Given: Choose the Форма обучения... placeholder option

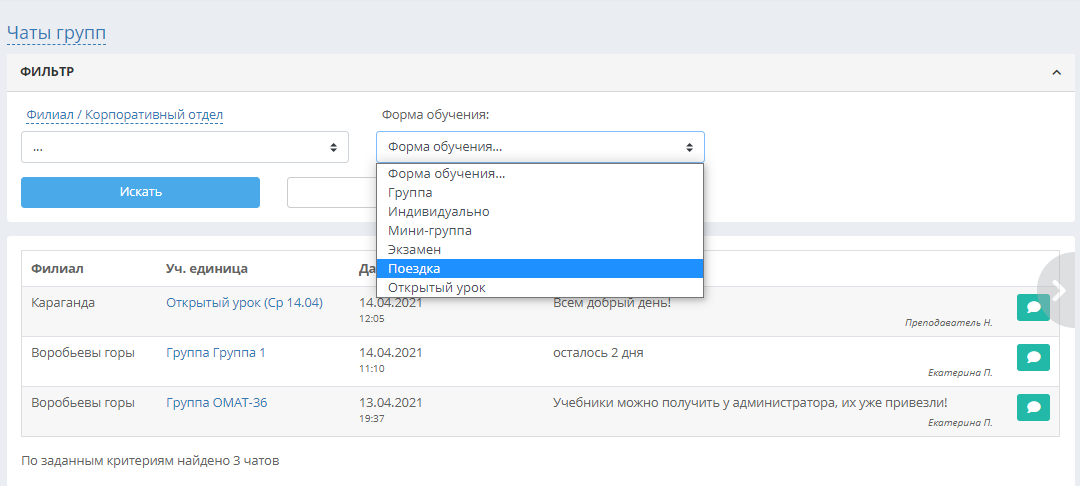Looking at the screenshot, I should pos(540,174).
